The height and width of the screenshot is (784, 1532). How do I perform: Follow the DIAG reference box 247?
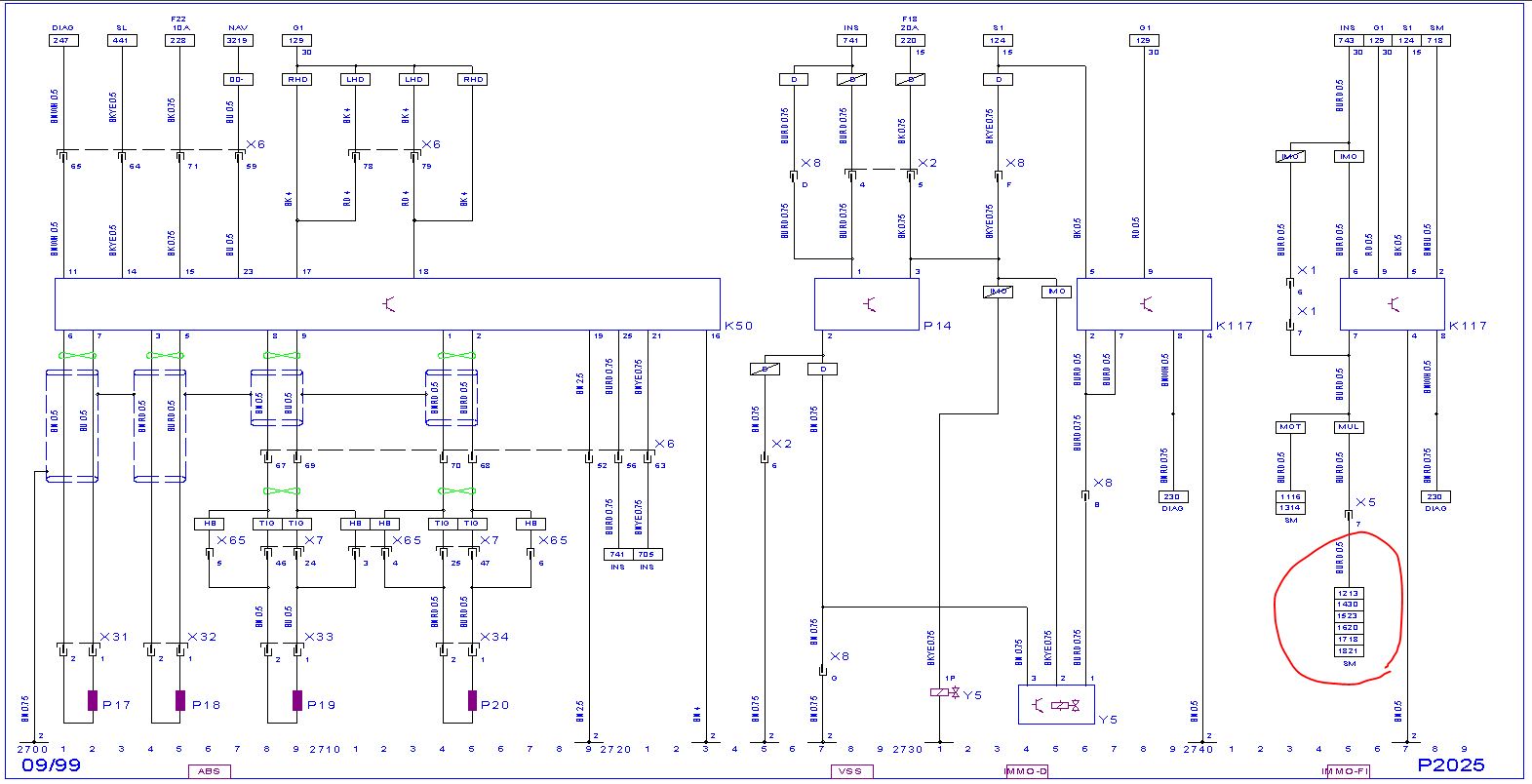(62, 41)
